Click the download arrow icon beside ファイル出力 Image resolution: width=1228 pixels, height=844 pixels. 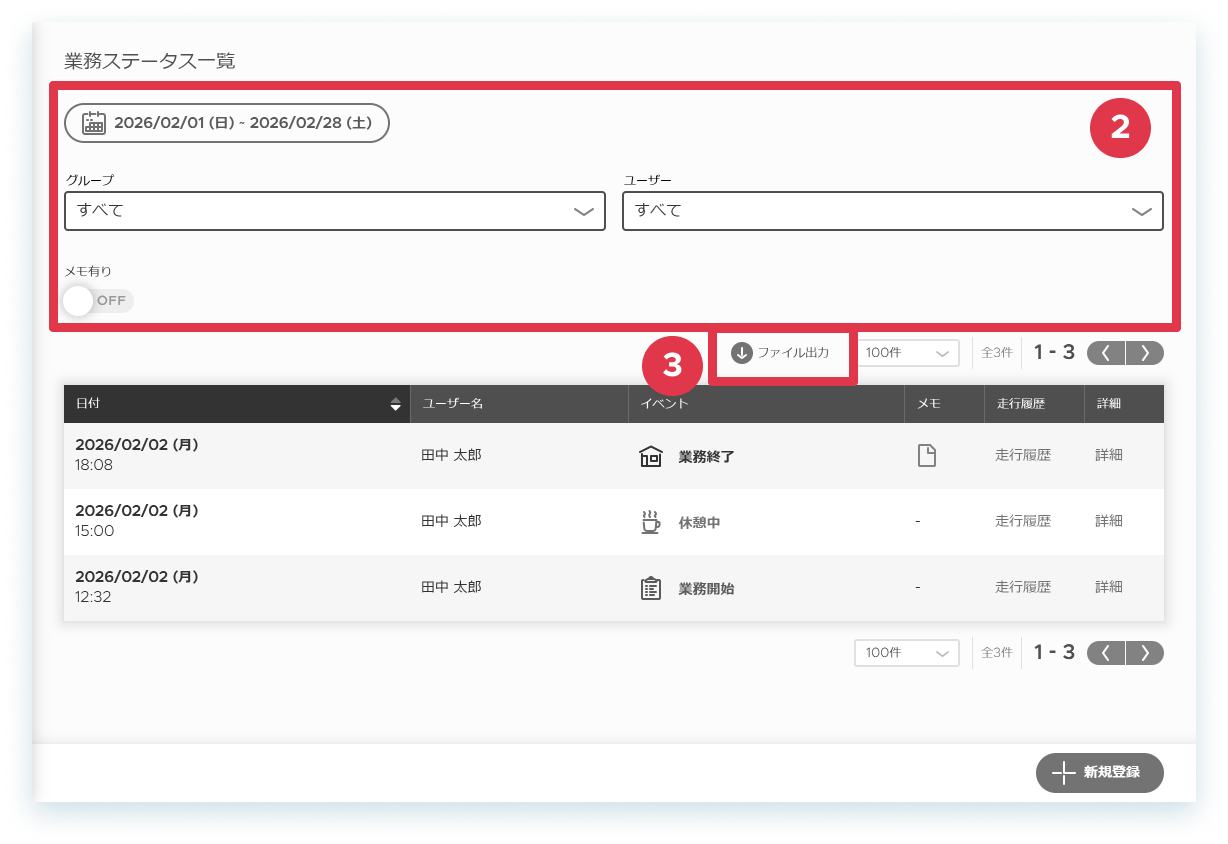pyautogui.click(x=742, y=353)
